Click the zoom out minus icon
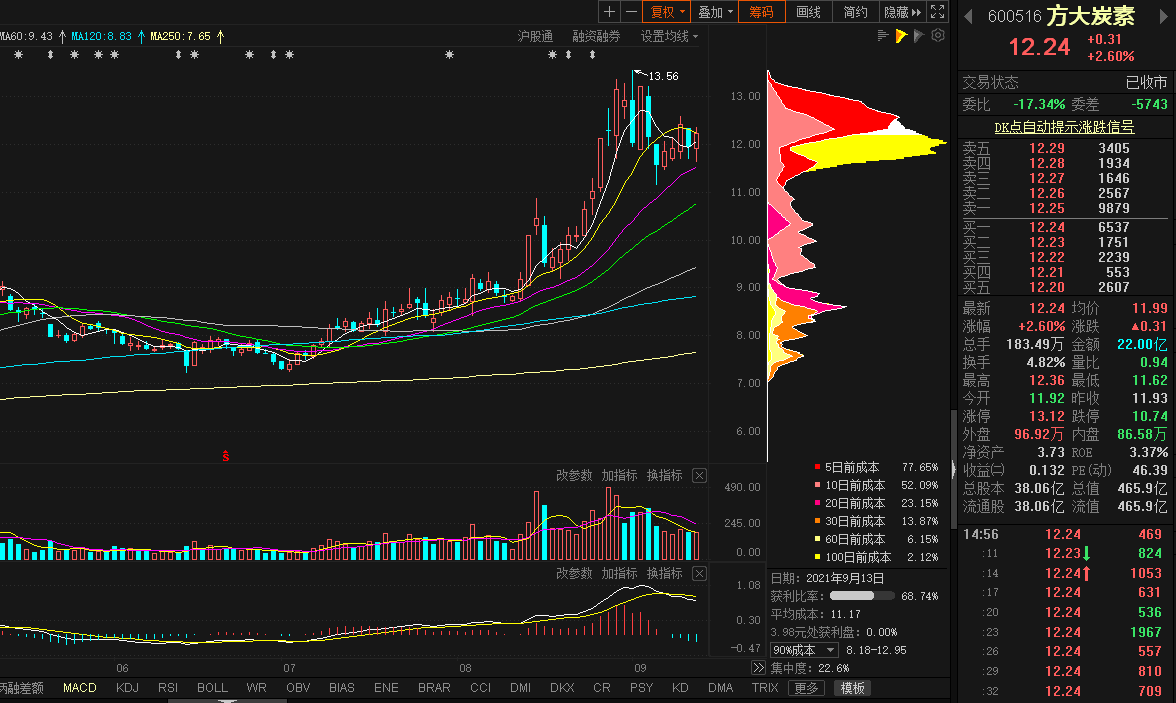This screenshot has width=1176, height=703. 631,12
